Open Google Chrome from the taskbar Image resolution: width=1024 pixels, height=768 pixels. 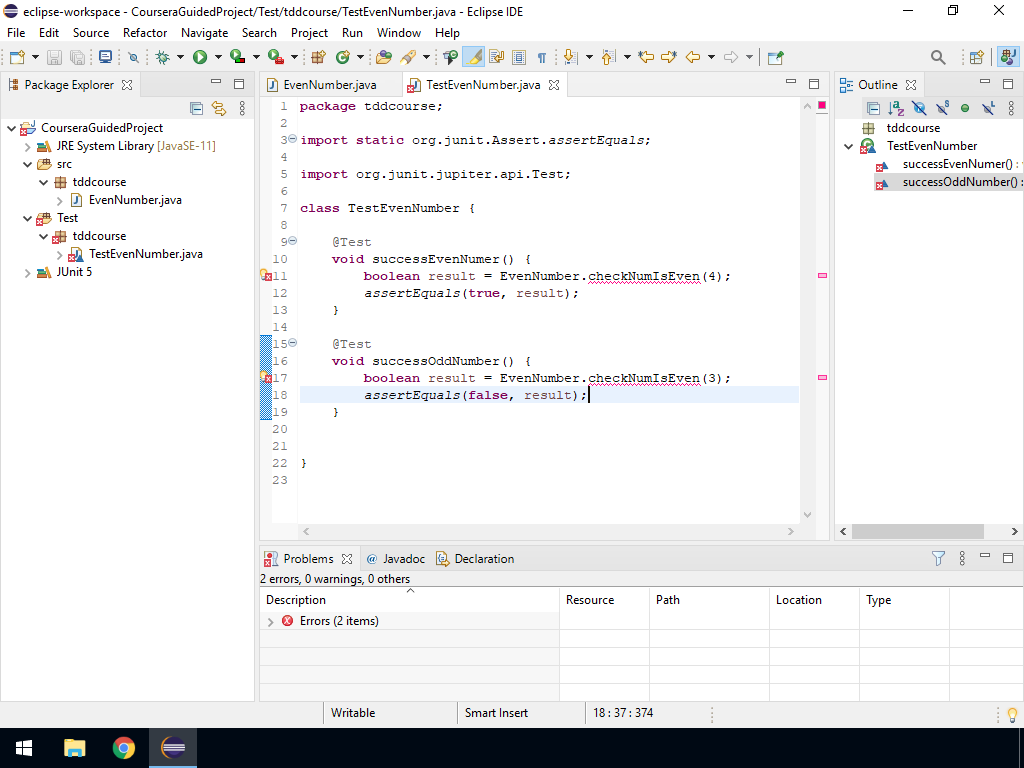[x=124, y=748]
